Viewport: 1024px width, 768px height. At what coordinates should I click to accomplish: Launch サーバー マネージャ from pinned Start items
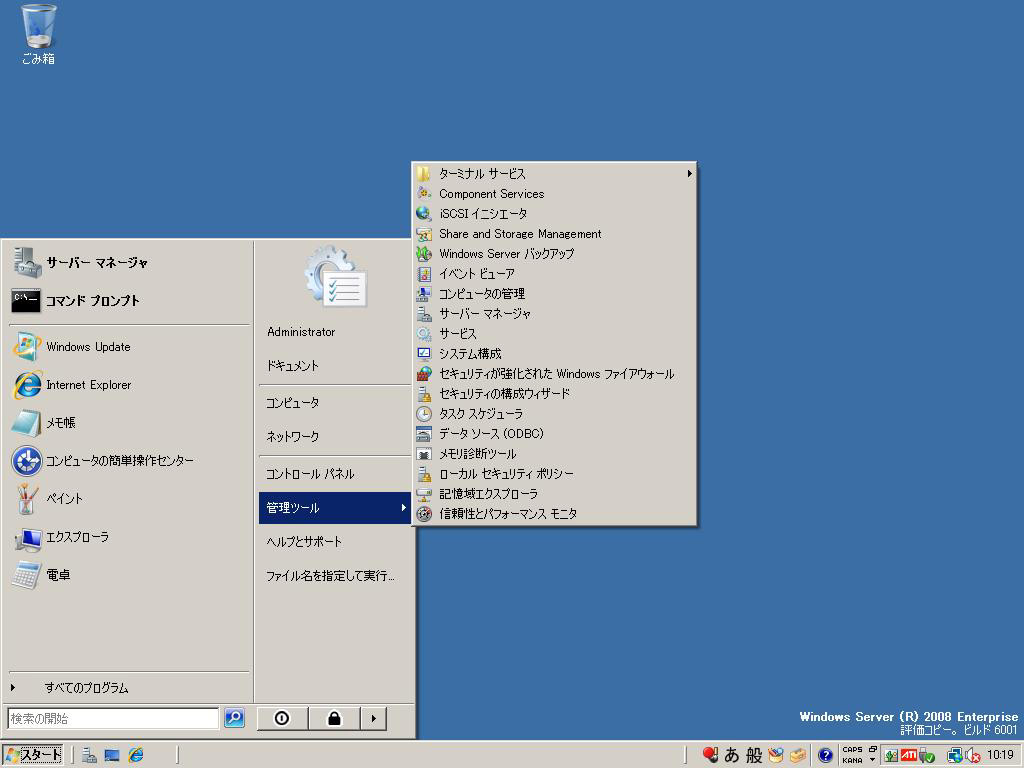click(96, 263)
